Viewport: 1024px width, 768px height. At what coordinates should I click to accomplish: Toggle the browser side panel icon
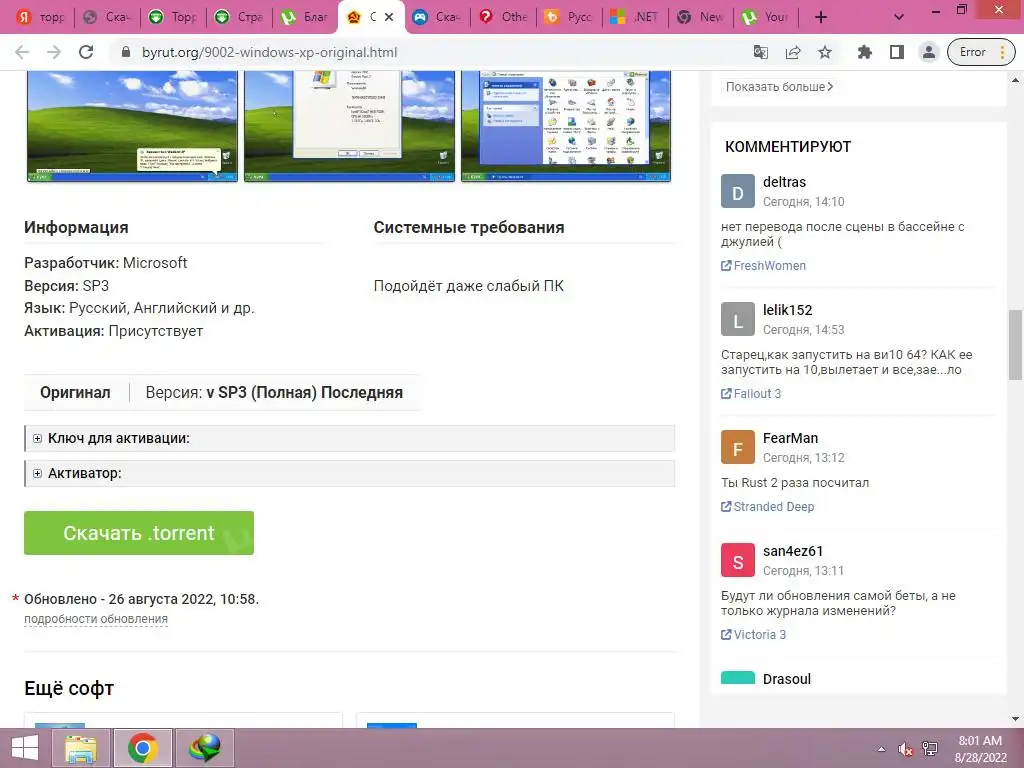point(897,52)
